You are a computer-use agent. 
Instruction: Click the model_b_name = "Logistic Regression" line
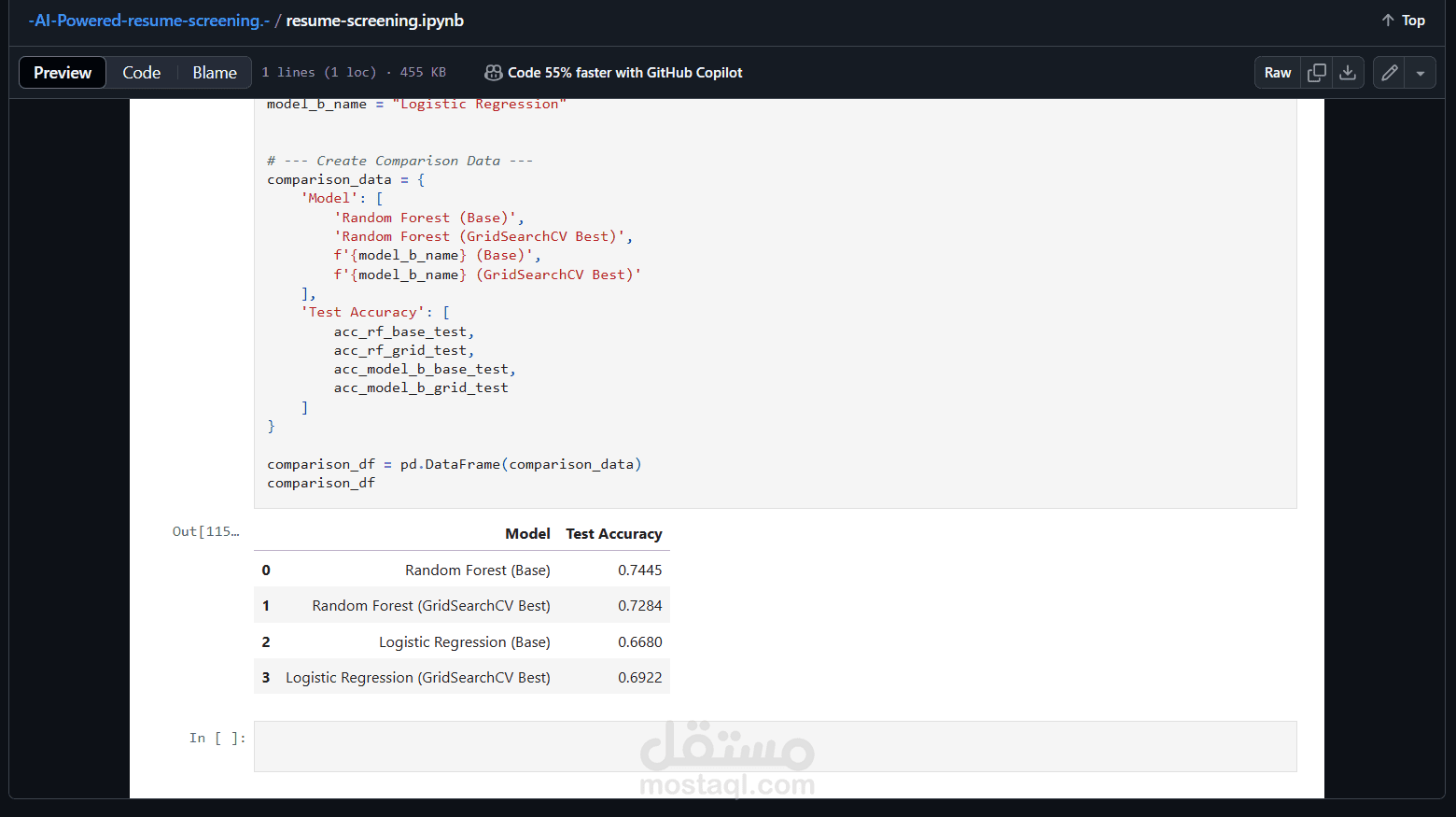click(416, 105)
